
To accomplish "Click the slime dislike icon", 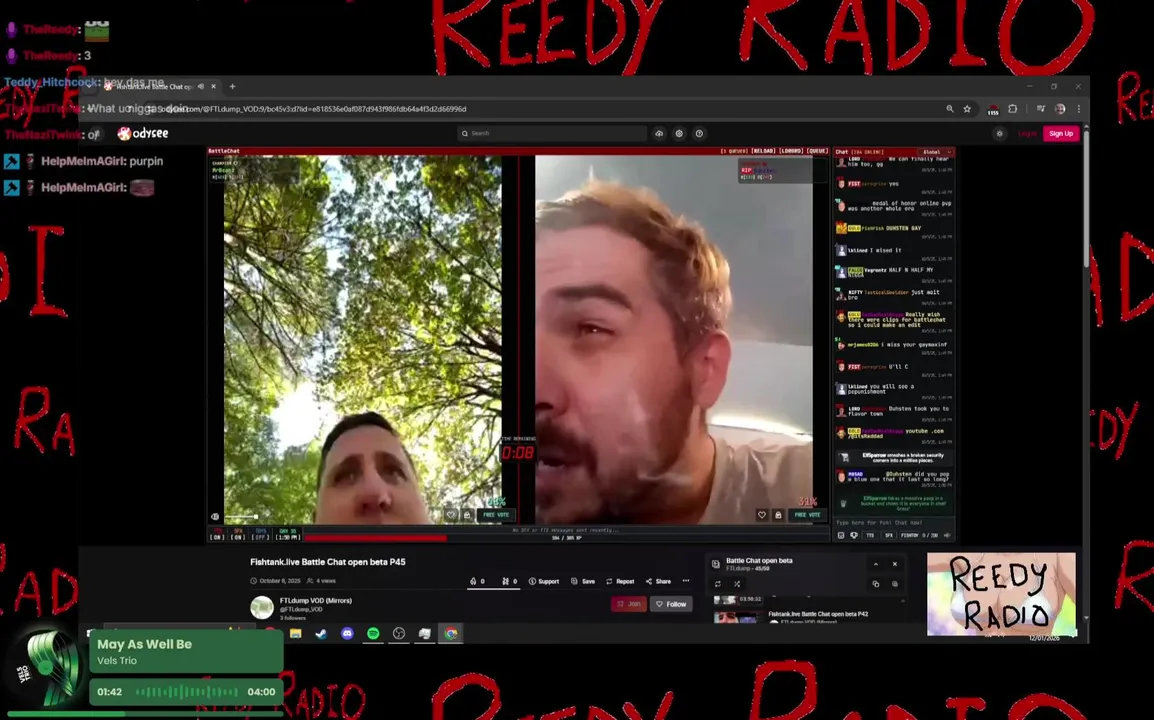I will (506, 581).
